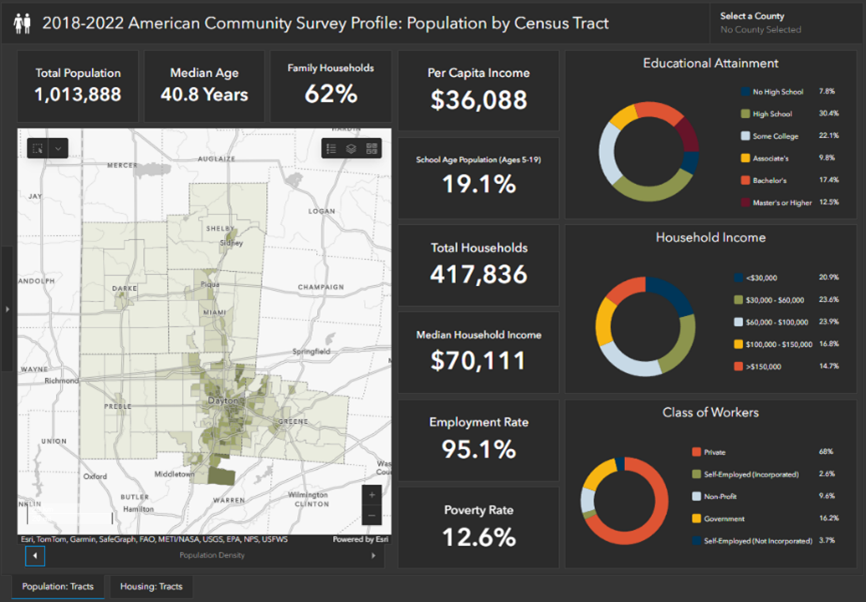Click the Esri, TomTom map attribution text
Viewport: 866px width, 602px height.
pyautogui.click(x=154, y=539)
